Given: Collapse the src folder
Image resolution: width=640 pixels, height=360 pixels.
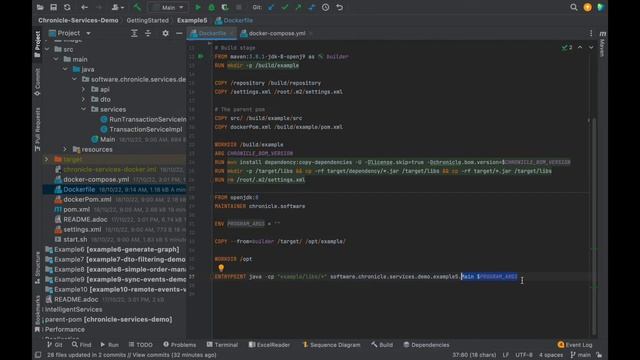Looking at the screenshot, I should (x=47, y=49).
